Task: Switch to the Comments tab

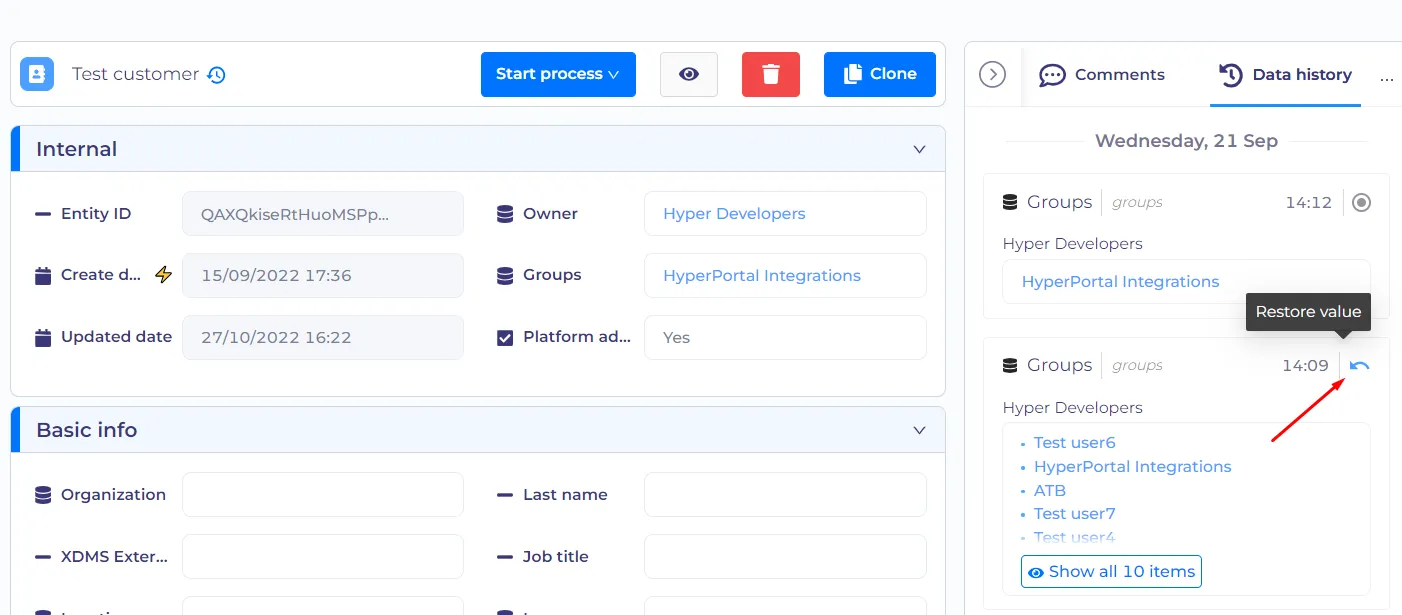Action: coord(1102,75)
